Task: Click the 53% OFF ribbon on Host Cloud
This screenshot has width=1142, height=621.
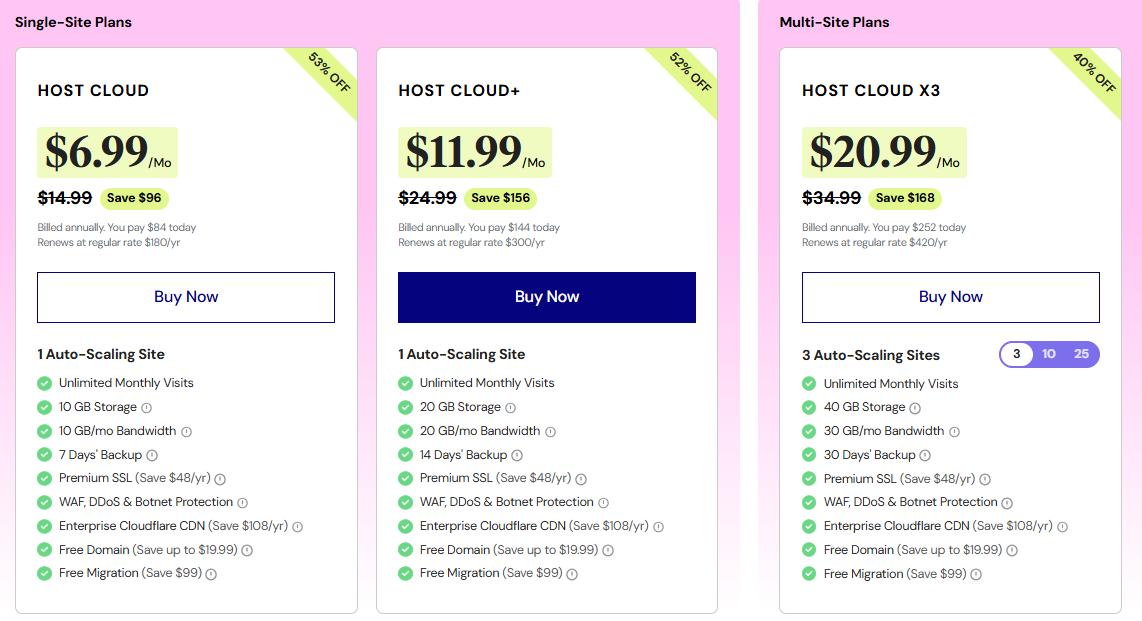Action: click(329, 73)
